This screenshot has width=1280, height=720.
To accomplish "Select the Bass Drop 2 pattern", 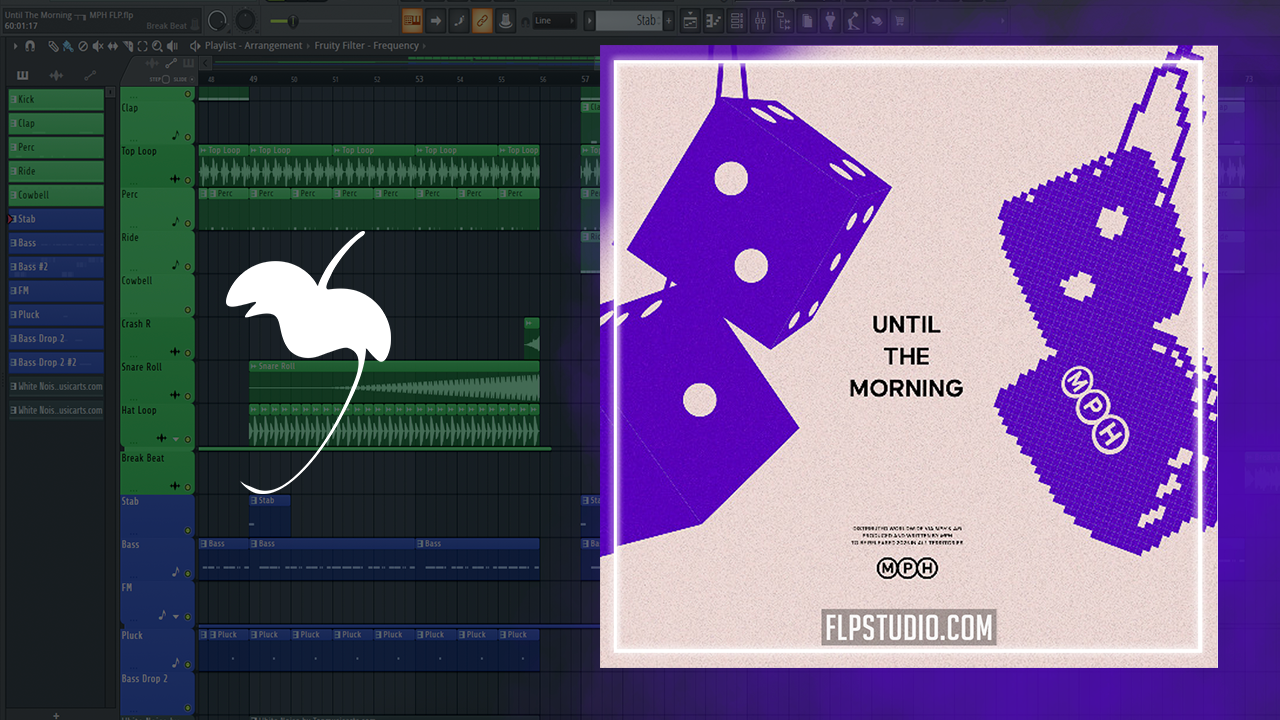I will pyautogui.click(x=56, y=338).
